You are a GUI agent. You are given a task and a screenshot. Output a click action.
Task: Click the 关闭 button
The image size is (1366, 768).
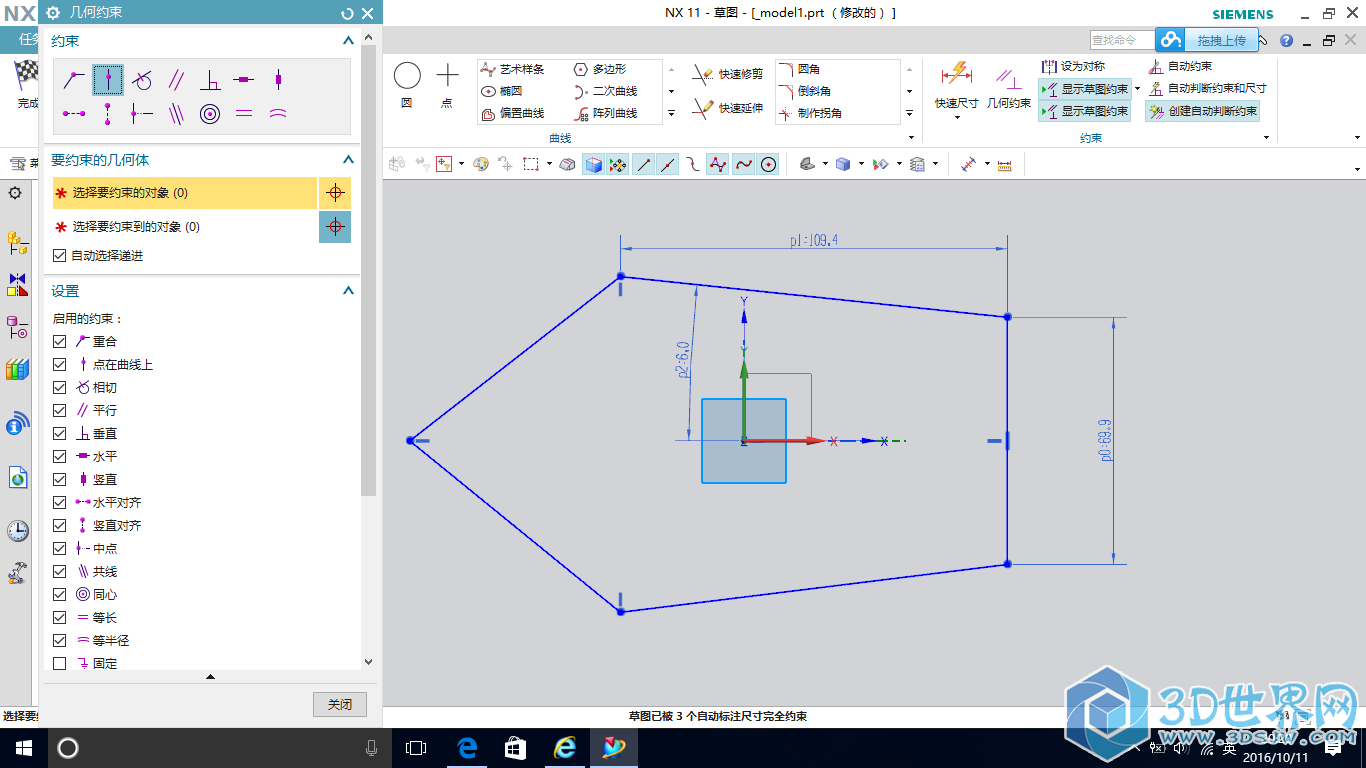pyautogui.click(x=340, y=704)
